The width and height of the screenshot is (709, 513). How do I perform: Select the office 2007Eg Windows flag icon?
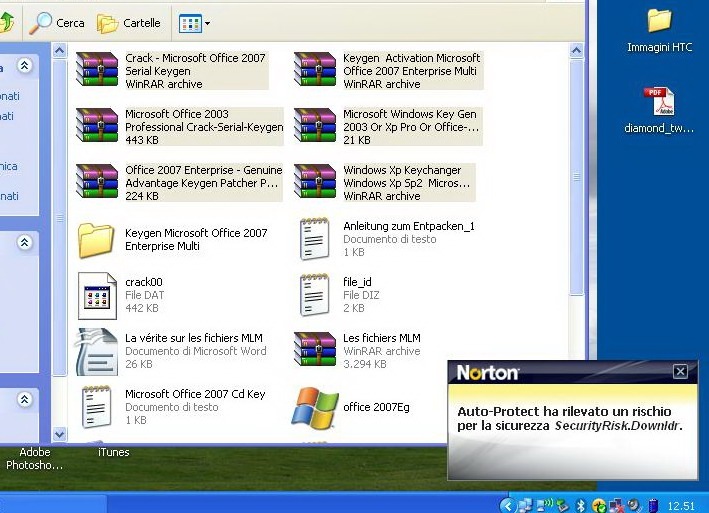point(315,407)
